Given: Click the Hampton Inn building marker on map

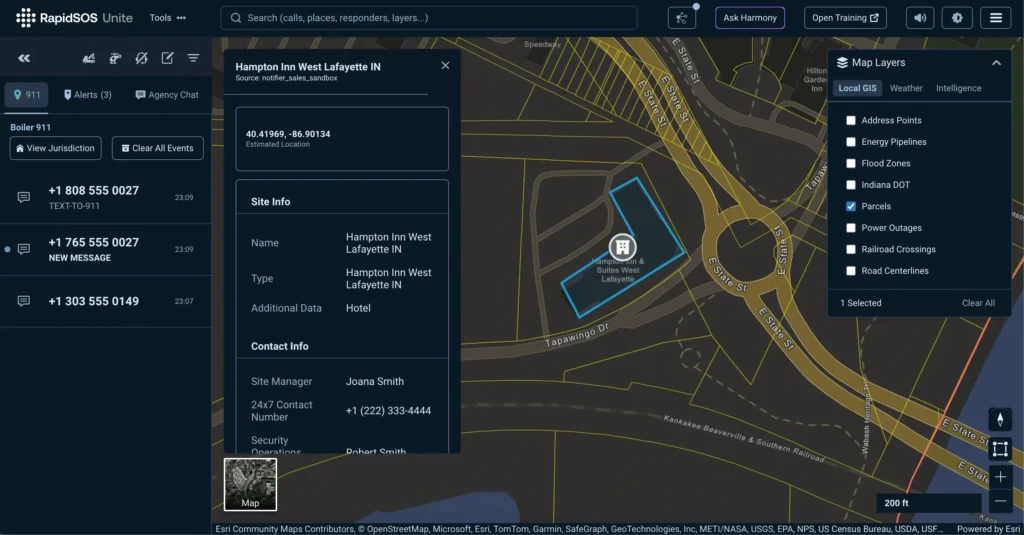Looking at the screenshot, I should point(622,247).
